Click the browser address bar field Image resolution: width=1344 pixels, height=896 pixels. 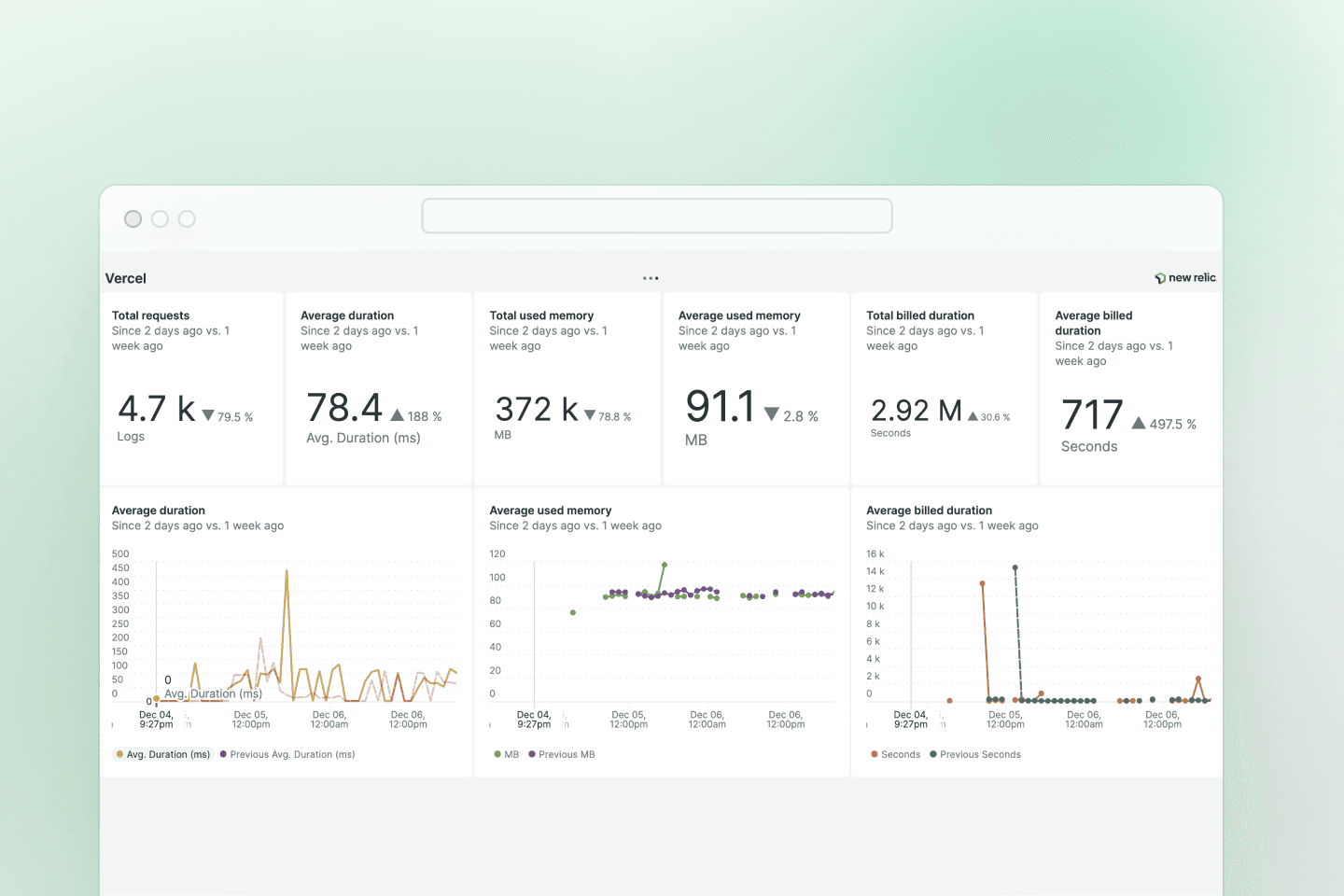tap(657, 216)
